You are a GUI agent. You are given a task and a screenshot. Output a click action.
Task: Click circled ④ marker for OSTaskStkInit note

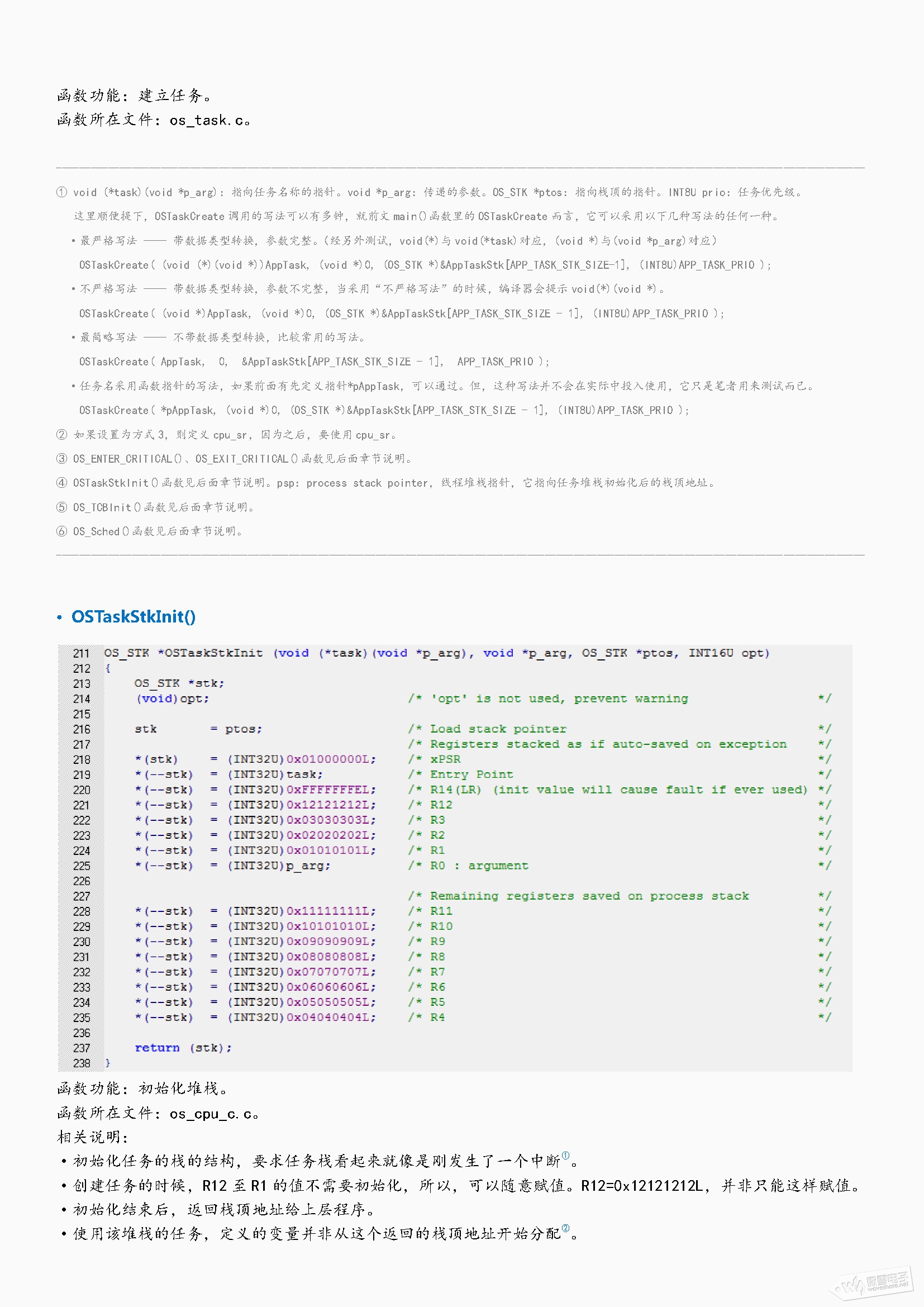point(61,483)
